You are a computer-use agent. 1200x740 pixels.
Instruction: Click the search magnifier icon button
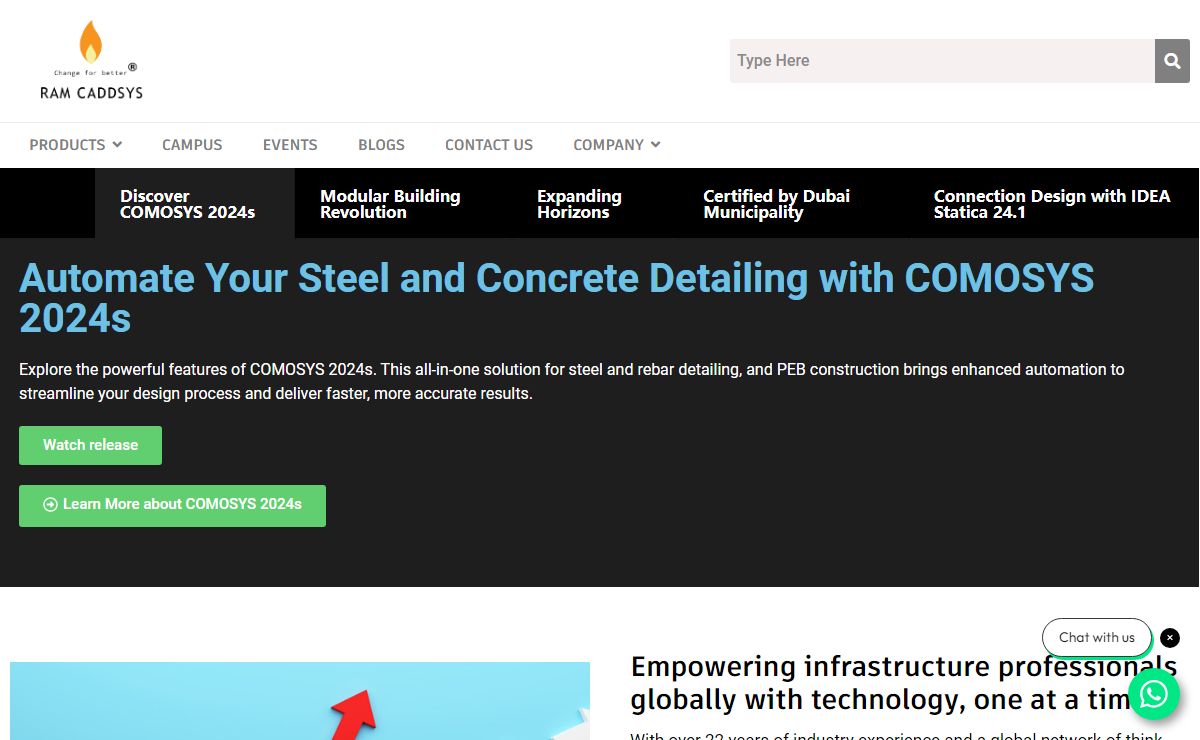[x=1172, y=61]
